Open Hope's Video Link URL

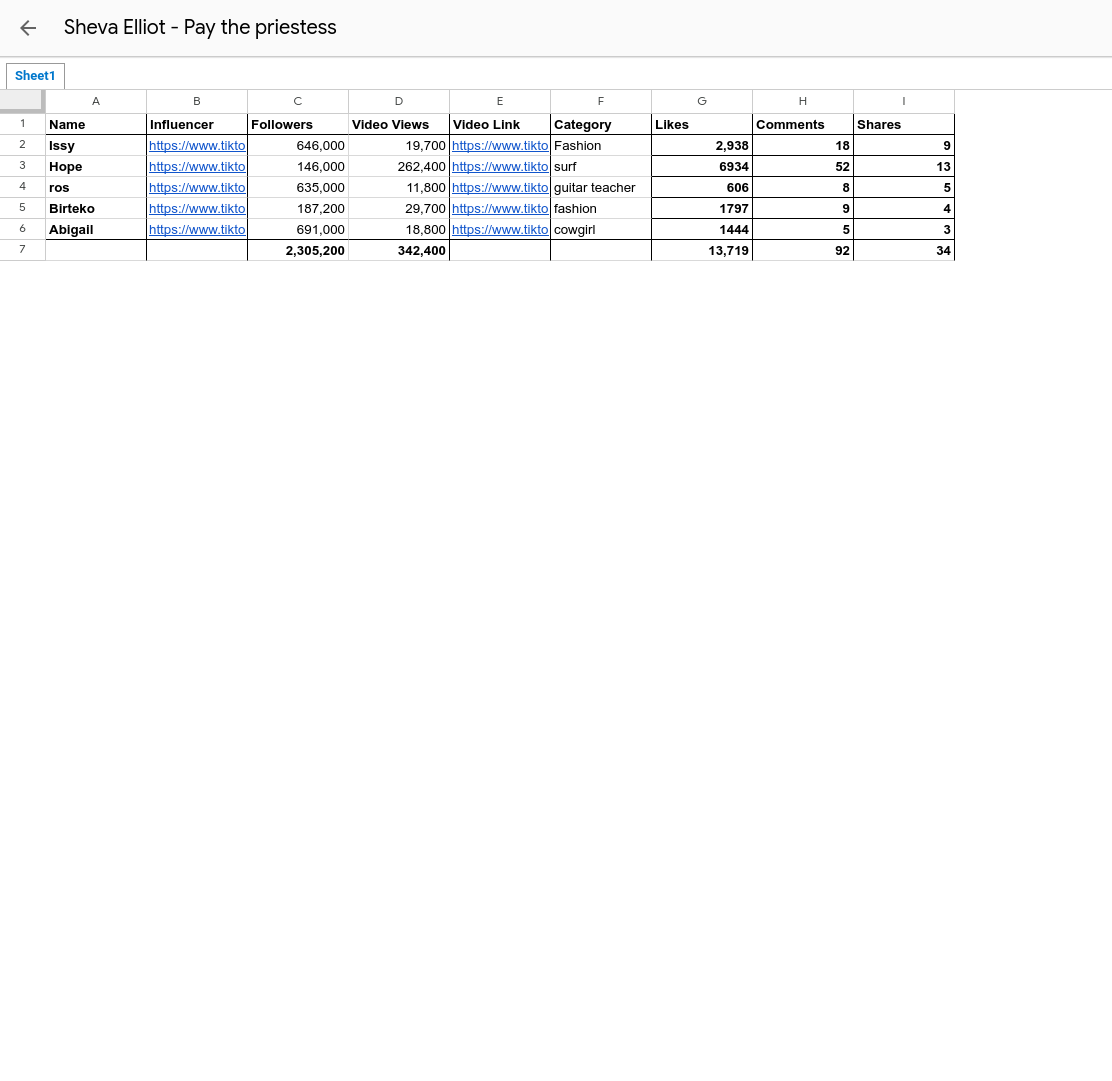point(500,167)
